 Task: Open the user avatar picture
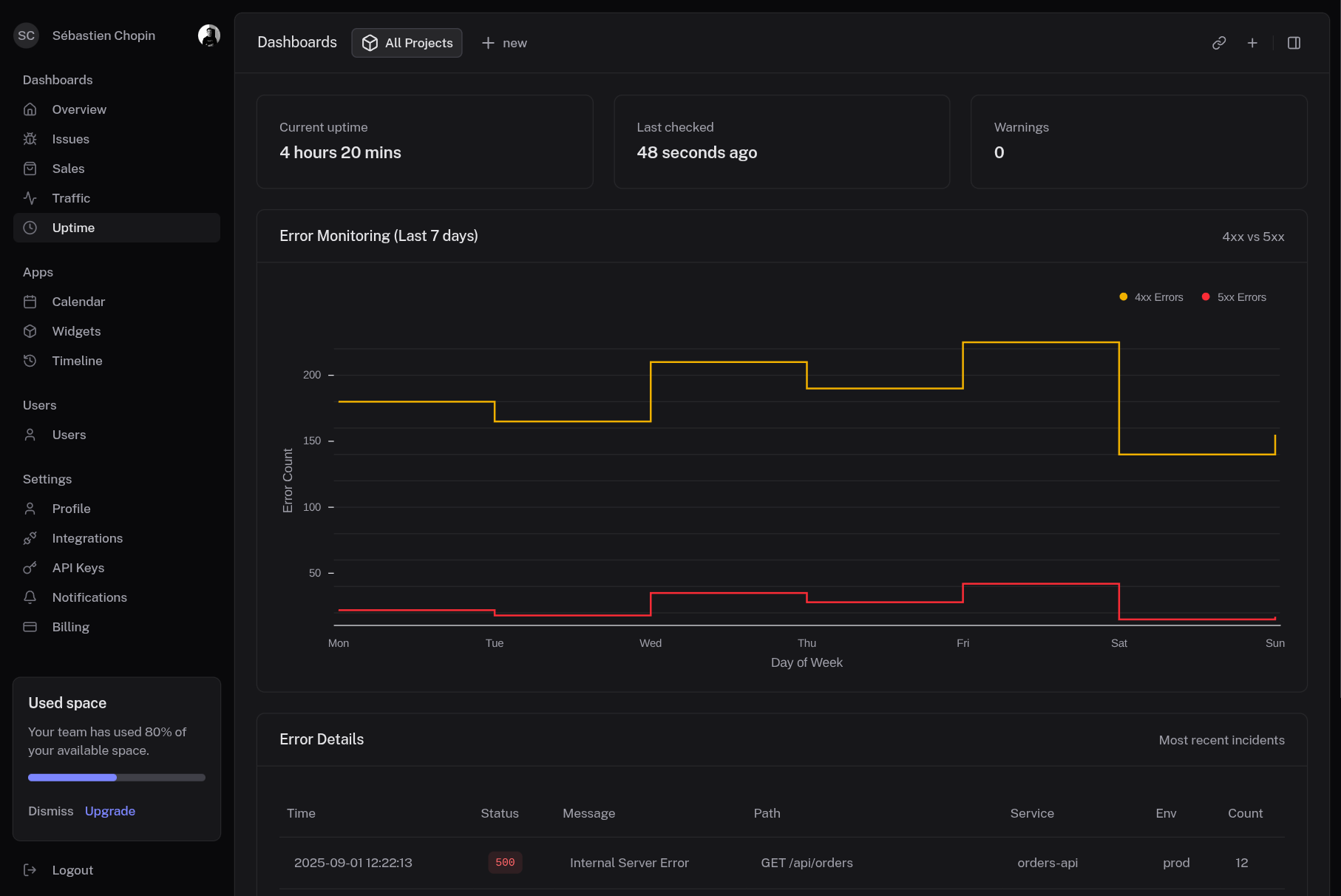pyautogui.click(x=209, y=35)
